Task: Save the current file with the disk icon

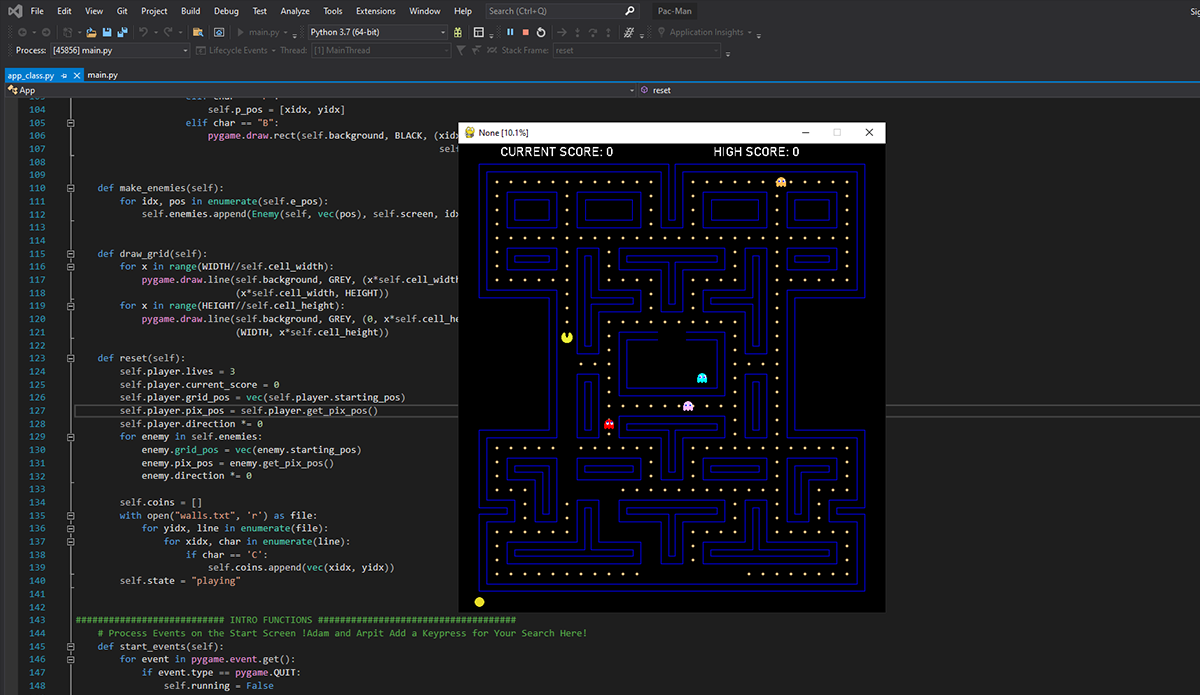Action: pyautogui.click(x=107, y=32)
